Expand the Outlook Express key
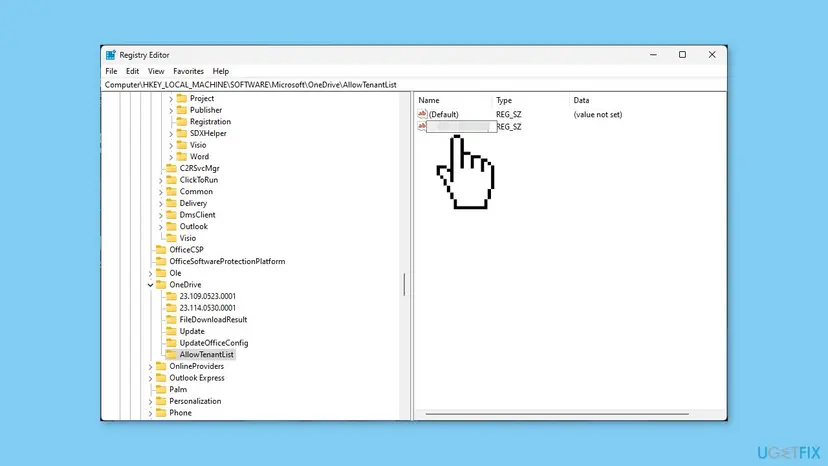 (150, 378)
